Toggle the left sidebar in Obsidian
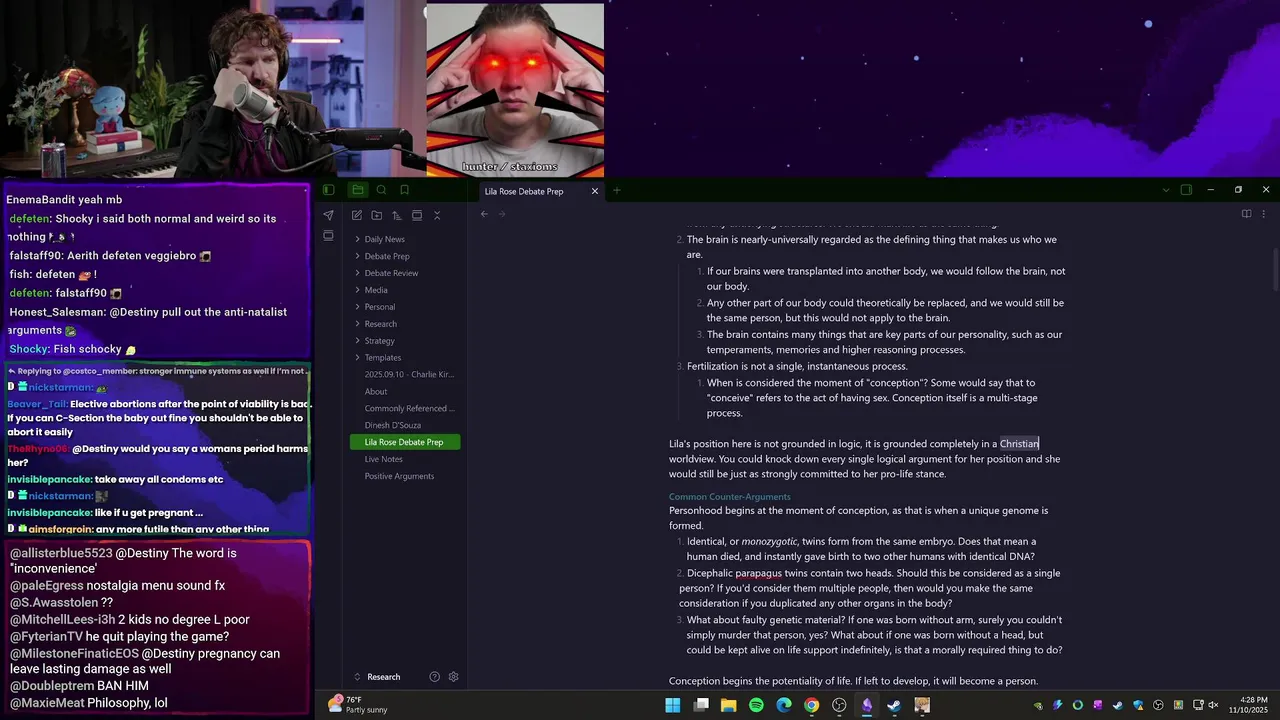Image resolution: width=1280 pixels, height=720 pixels. [x=328, y=190]
